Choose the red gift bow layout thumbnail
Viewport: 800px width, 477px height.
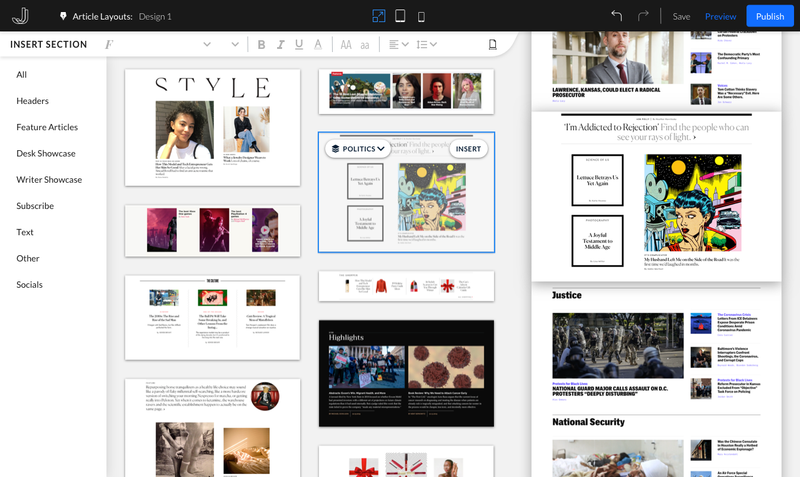pyautogui.click(x=406, y=461)
